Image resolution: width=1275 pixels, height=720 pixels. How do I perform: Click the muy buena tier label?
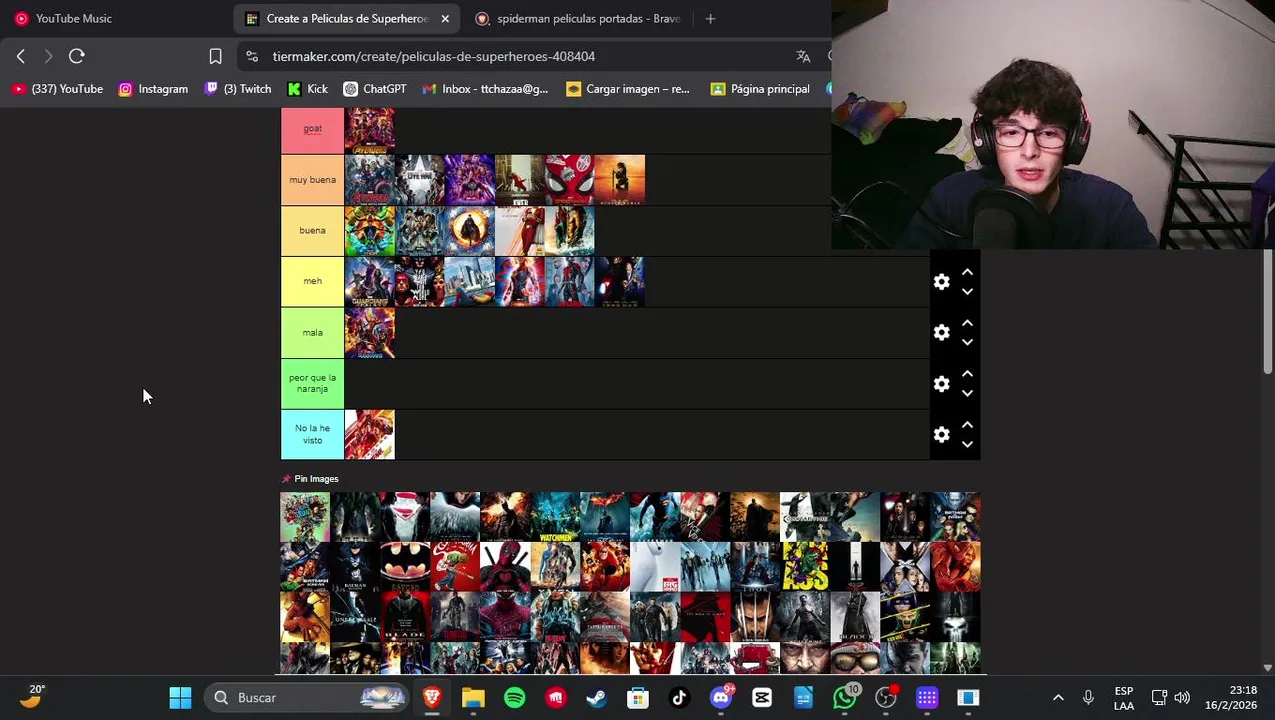point(312,180)
